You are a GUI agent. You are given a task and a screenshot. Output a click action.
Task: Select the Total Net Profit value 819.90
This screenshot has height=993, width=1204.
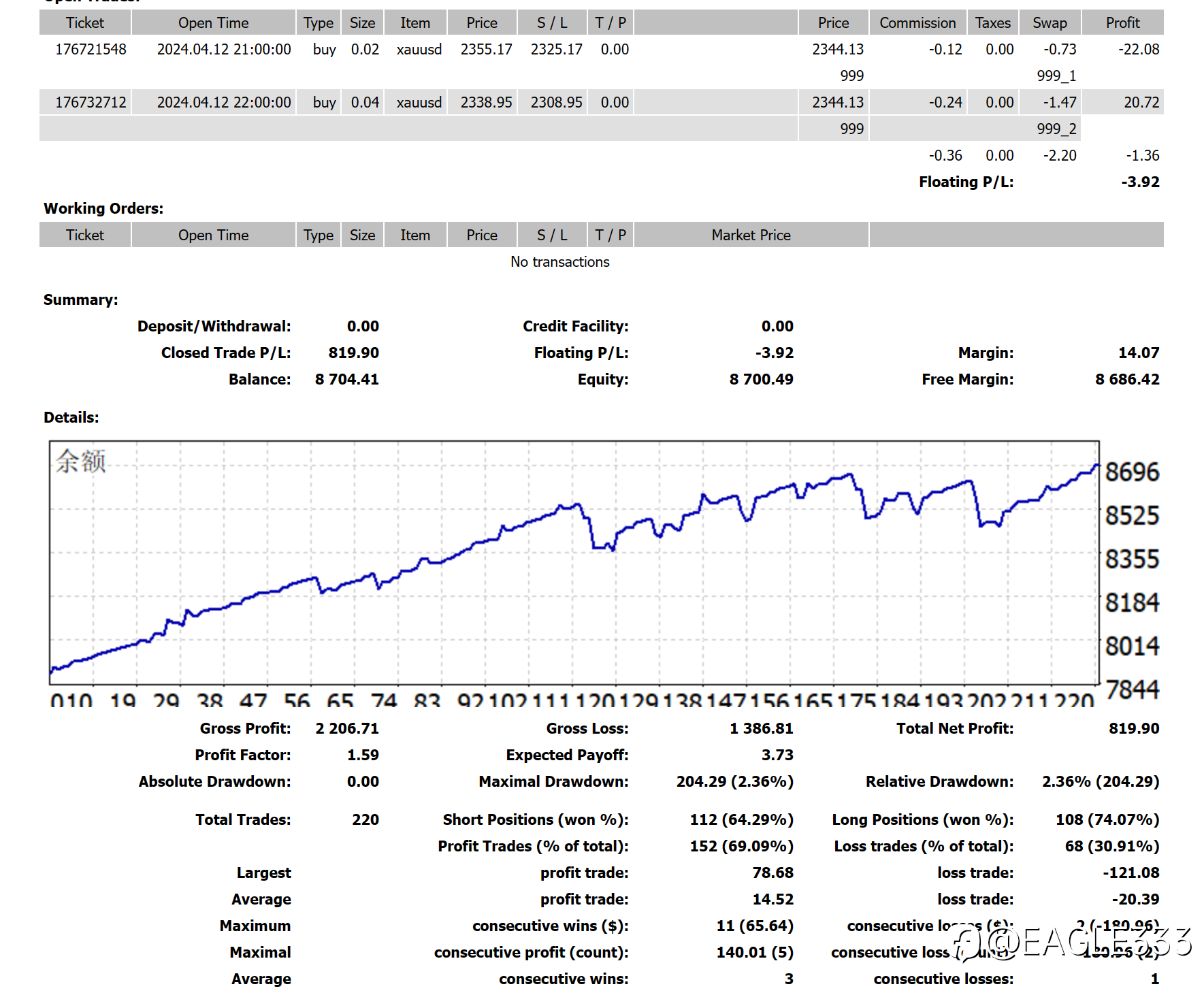[1134, 728]
